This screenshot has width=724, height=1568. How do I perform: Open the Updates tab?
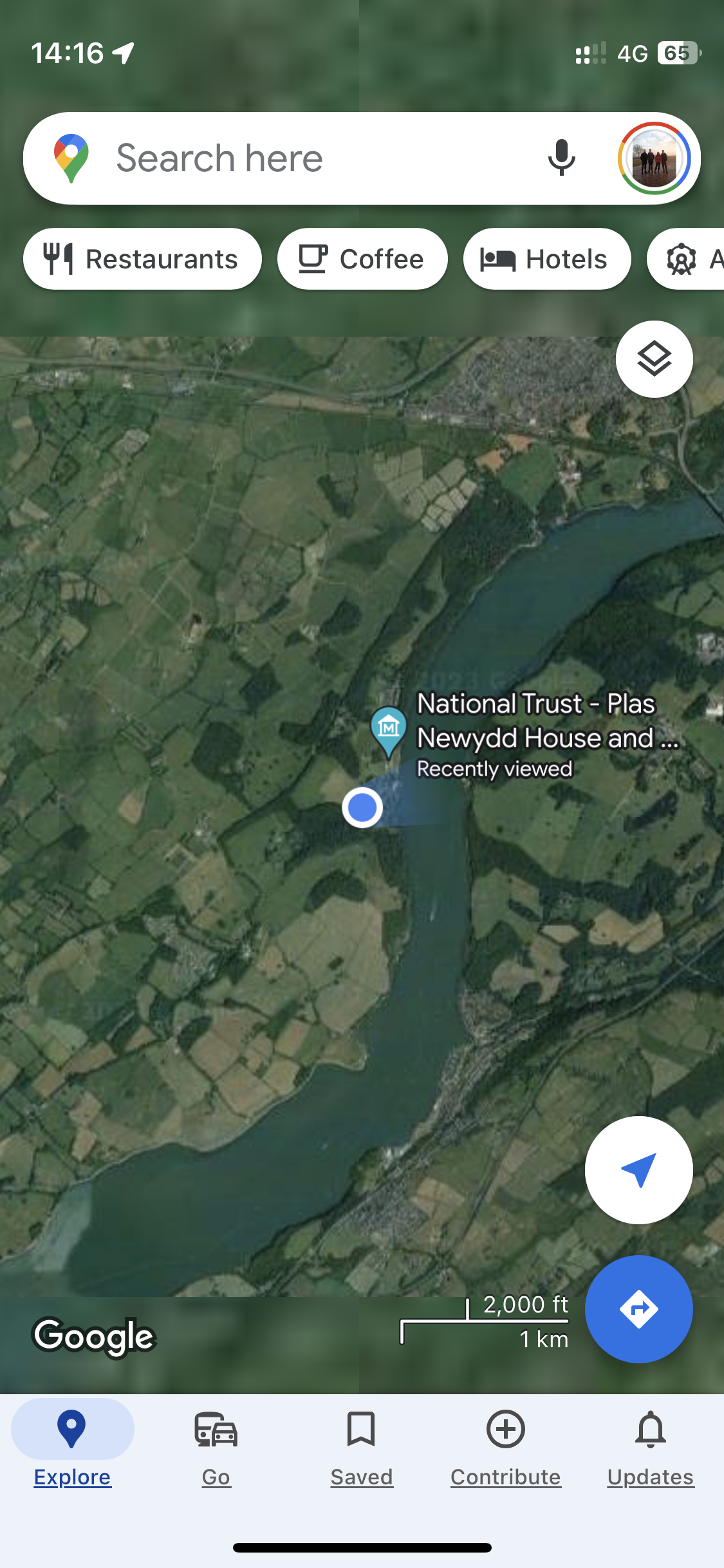coord(651,1448)
